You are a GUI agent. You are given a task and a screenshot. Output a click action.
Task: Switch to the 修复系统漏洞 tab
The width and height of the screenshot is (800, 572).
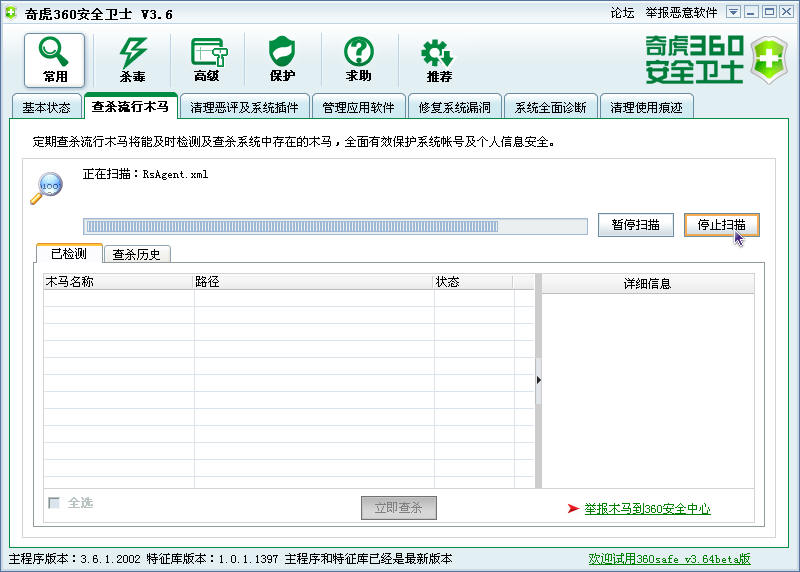click(x=455, y=107)
